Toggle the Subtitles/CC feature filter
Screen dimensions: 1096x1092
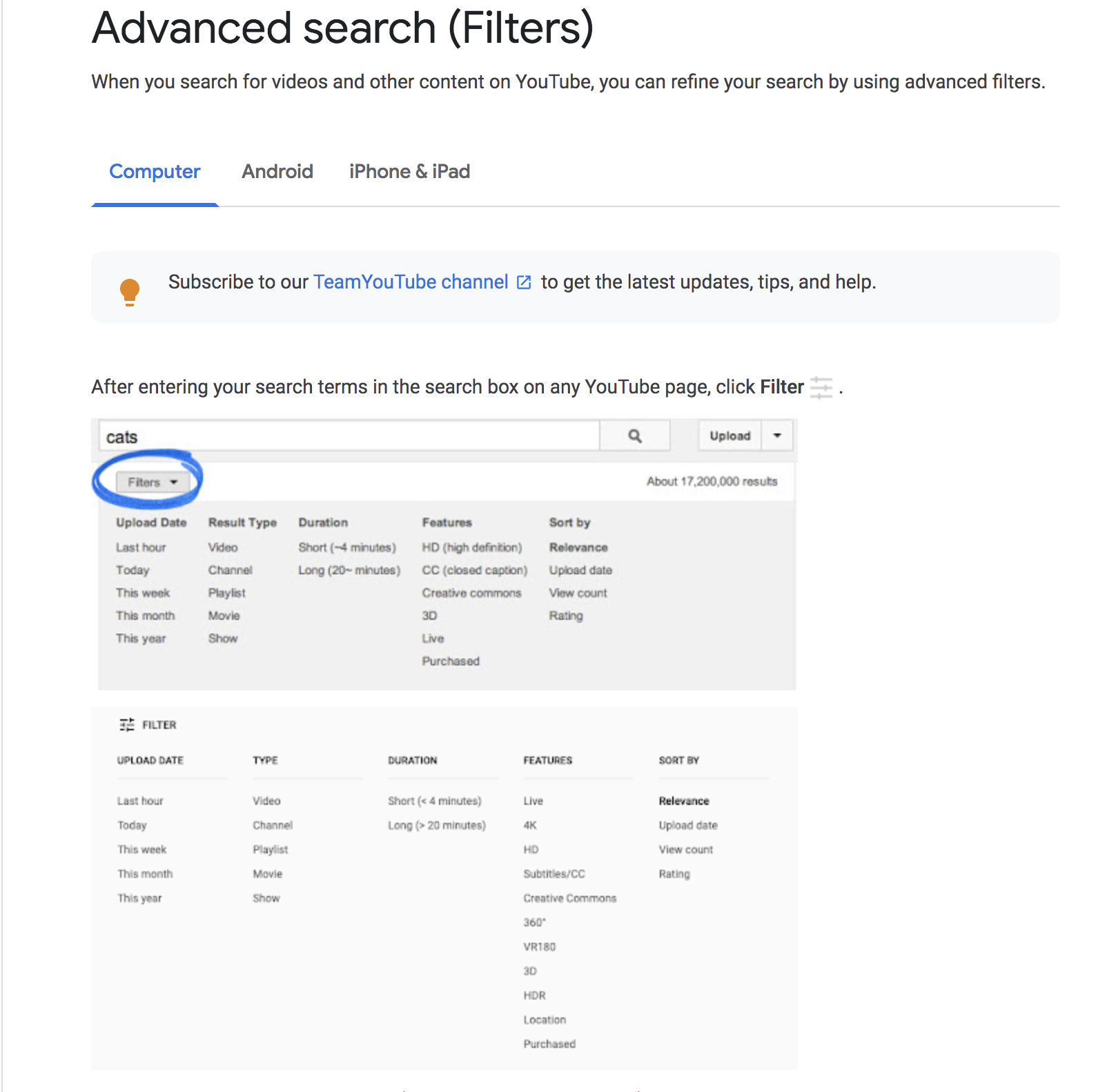coord(554,873)
